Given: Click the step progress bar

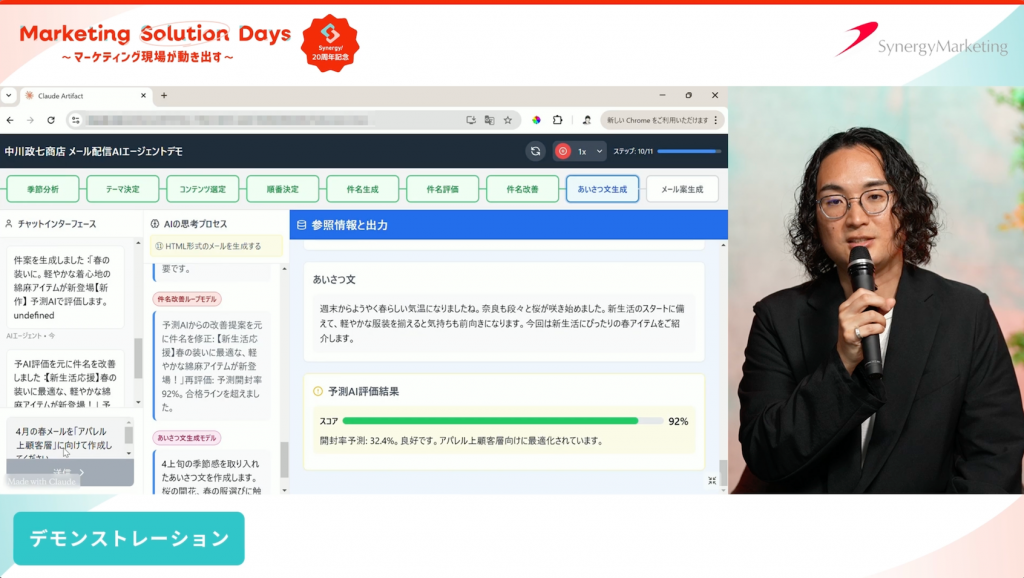Looking at the screenshot, I should pos(689,152).
